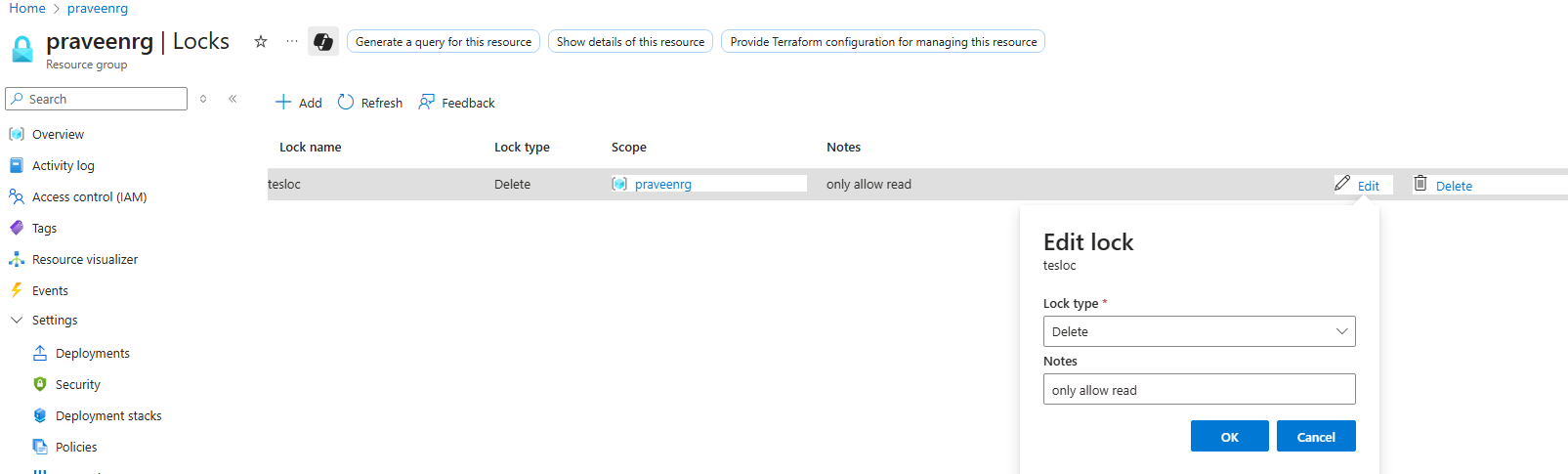Open Events in the sidebar
The width and height of the screenshot is (1568, 474).
(50, 290)
